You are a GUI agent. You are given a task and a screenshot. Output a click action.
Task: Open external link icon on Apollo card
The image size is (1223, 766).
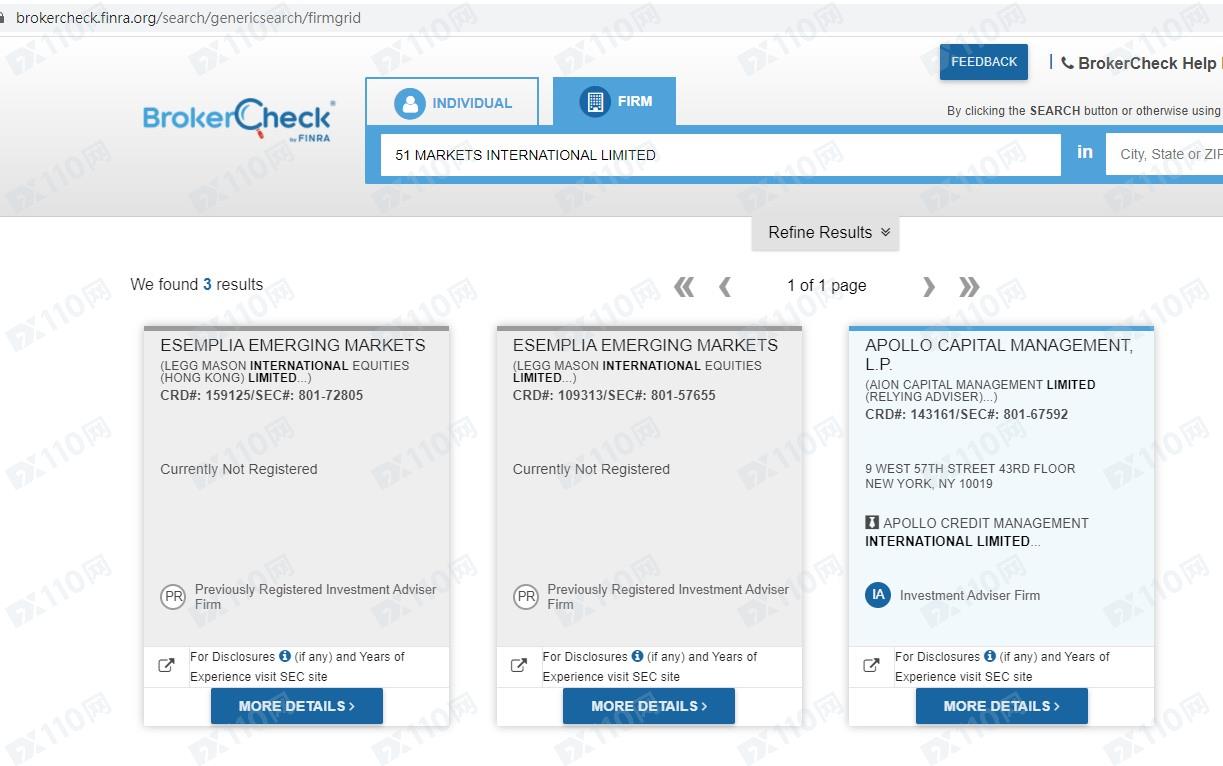pyautogui.click(x=871, y=665)
